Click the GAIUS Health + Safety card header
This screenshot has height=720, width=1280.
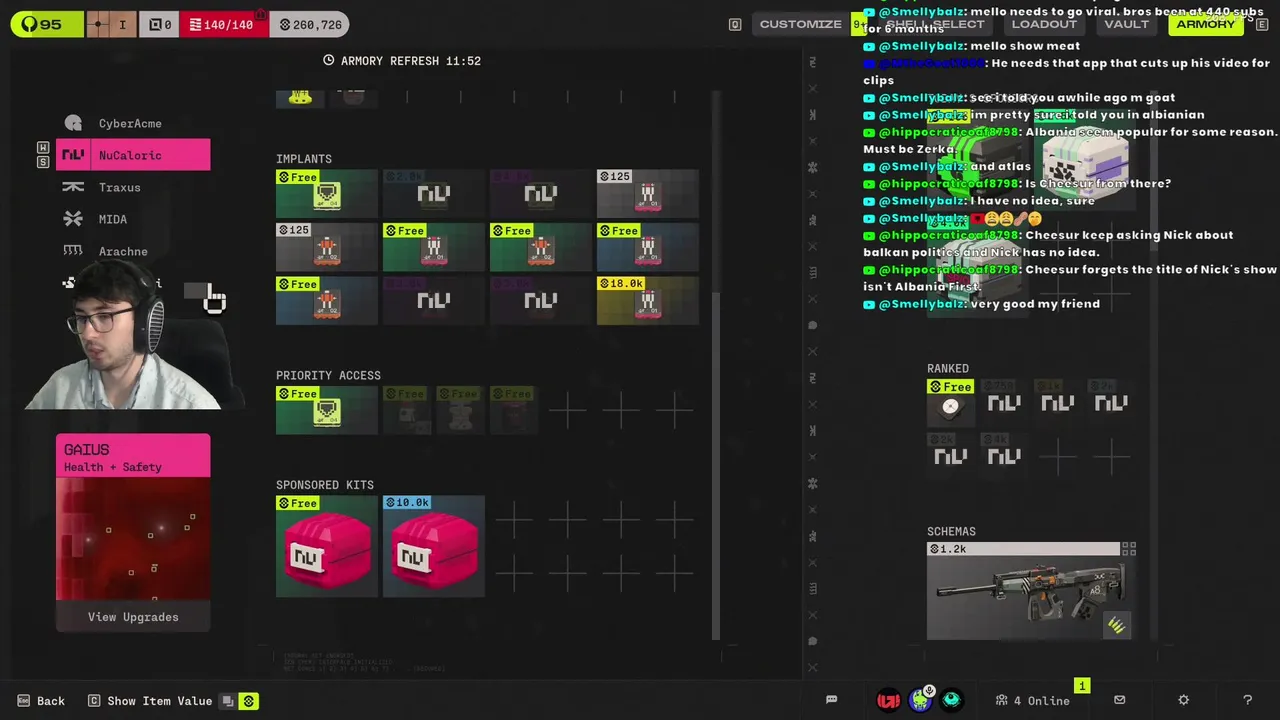pyautogui.click(x=133, y=457)
